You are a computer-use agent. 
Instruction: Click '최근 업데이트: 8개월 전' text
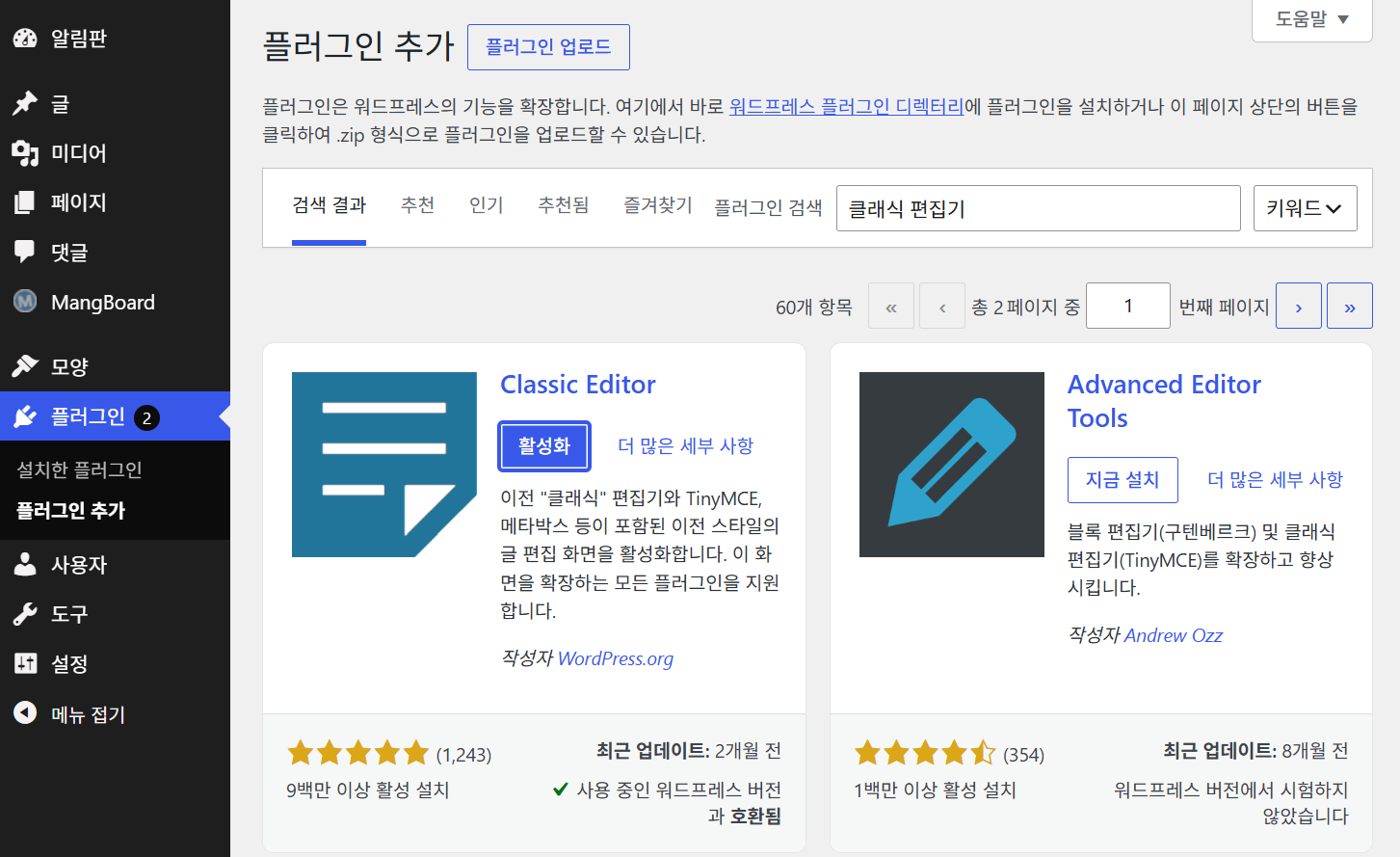(1255, 750)
